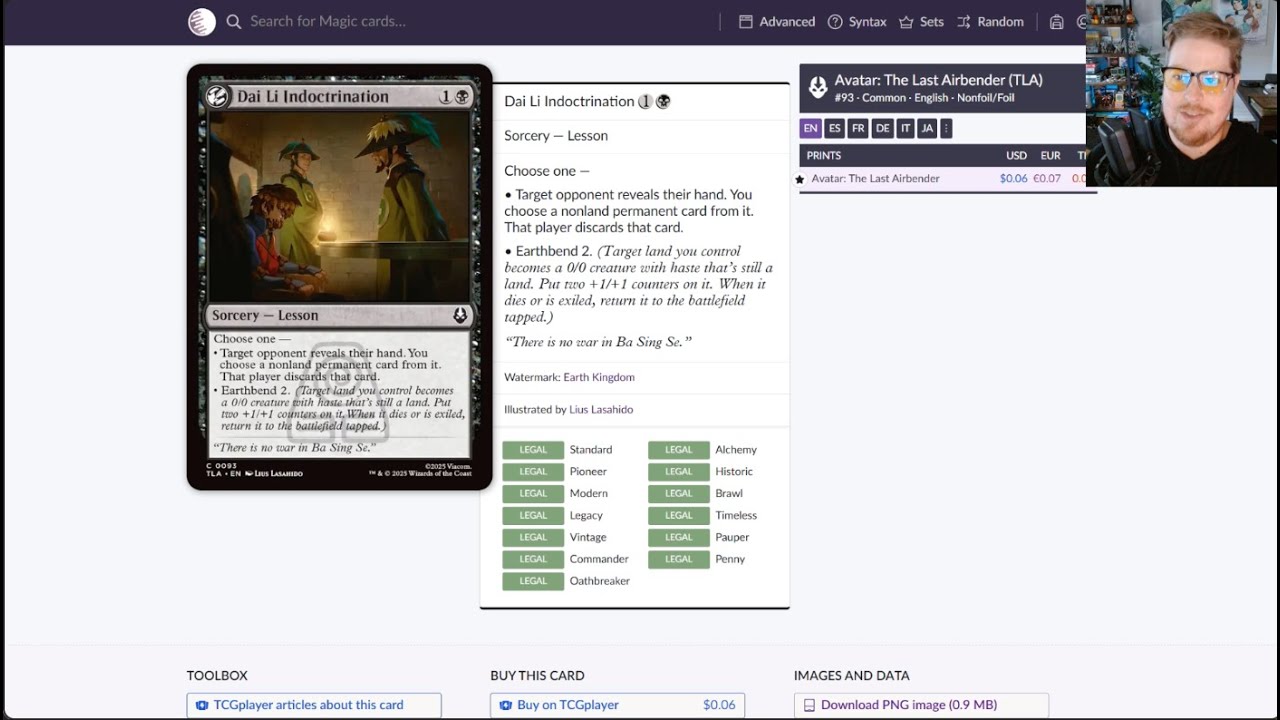Click the Dai Li Indoctrination card image
The height and width of the screenshot is (720, 1280).
pyautogui.click(x=339, y=277)
